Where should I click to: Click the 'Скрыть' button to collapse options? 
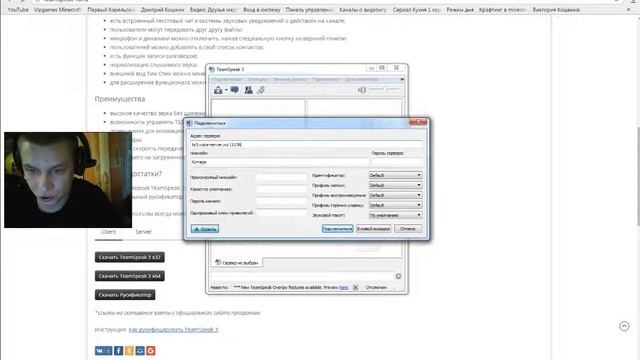(205, 229)
